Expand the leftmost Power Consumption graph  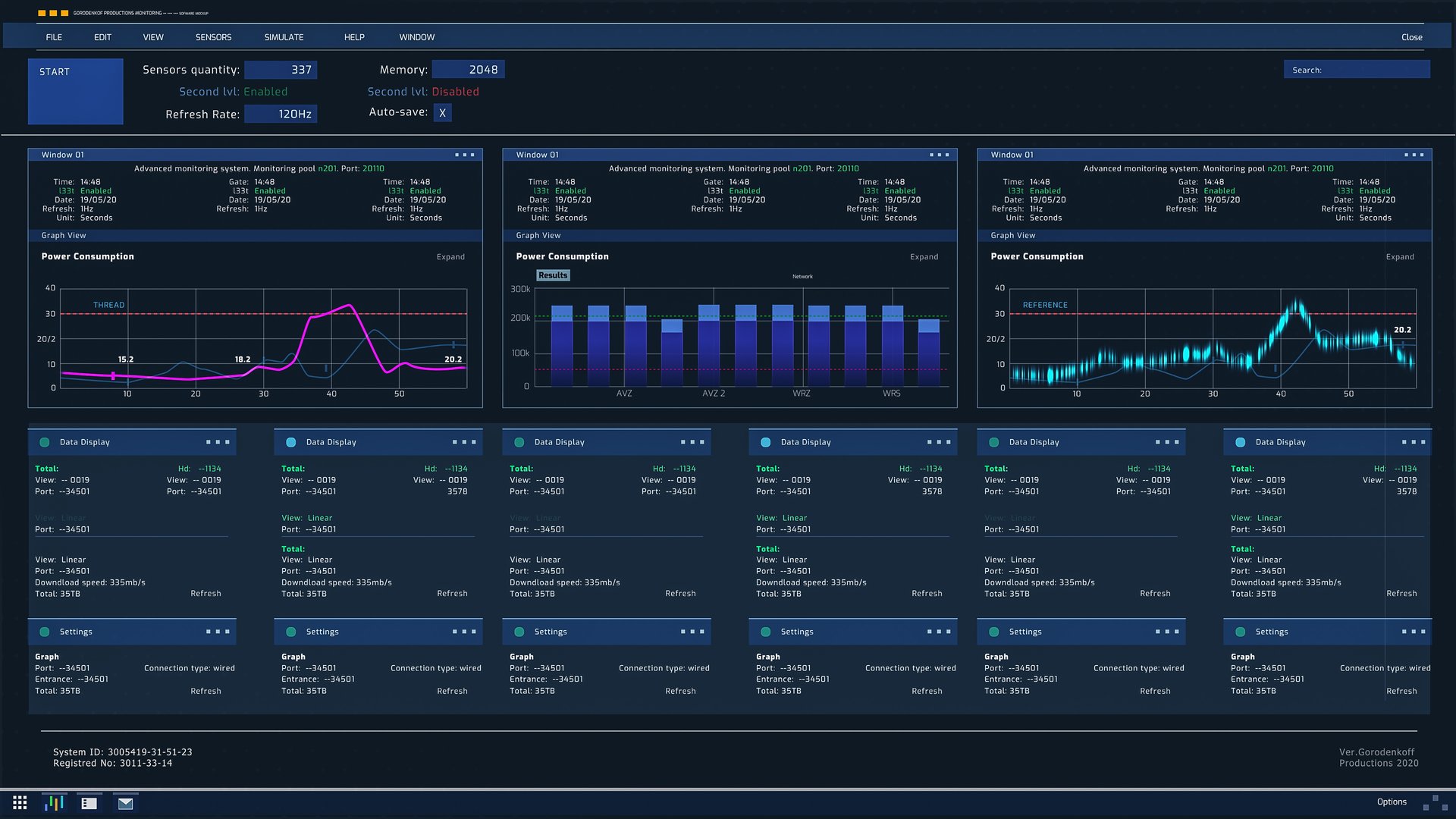[450, 256]
